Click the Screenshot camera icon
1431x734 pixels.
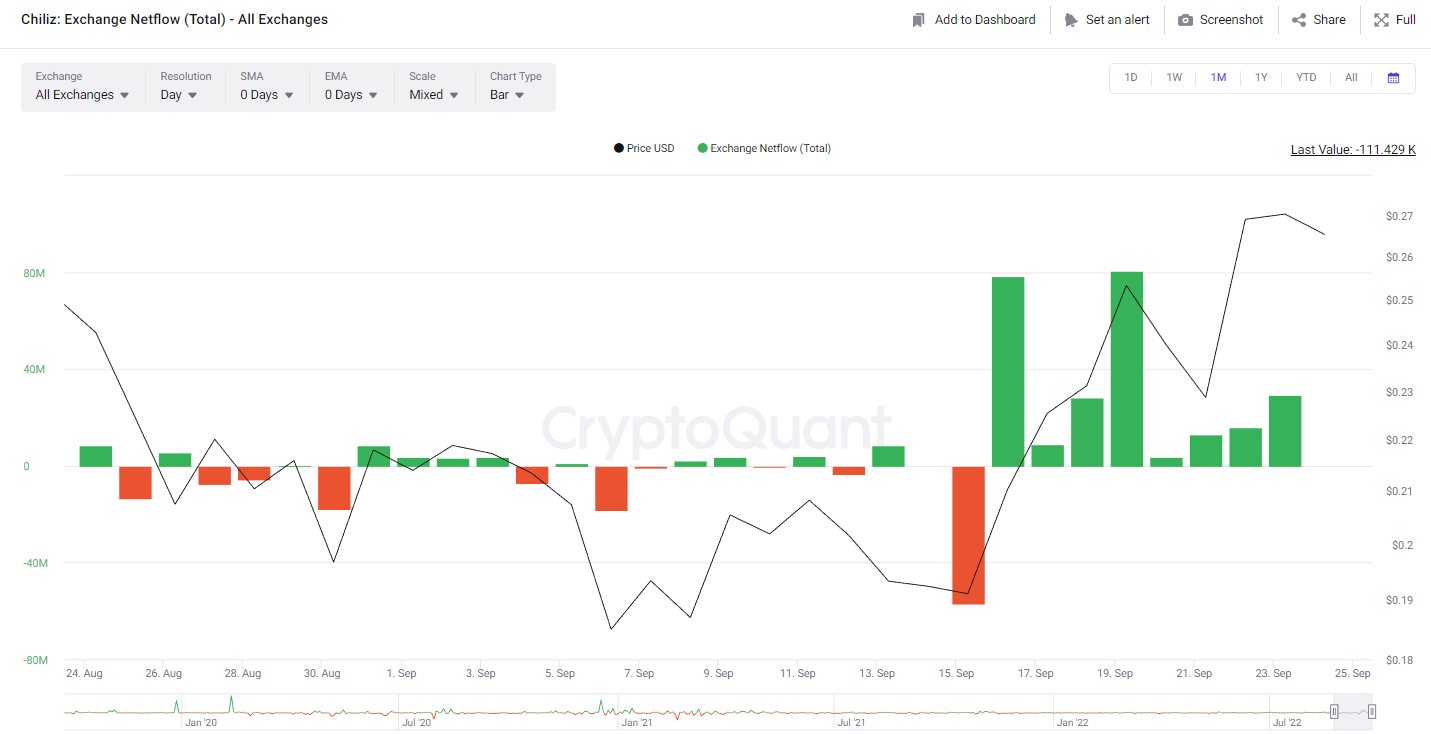point(1185,20)
